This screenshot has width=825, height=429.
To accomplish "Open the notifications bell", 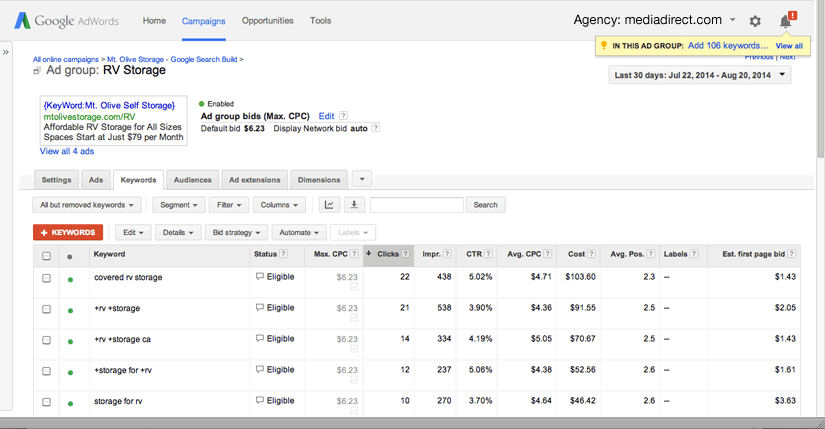I will pyautogui.click(x=787, y=20).
